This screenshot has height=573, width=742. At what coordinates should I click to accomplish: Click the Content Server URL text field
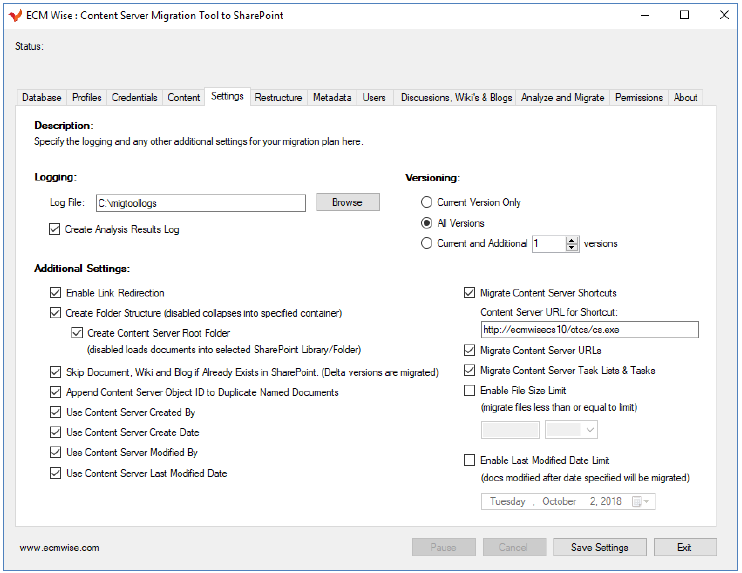pyautogui.click(x=588, y=330)
